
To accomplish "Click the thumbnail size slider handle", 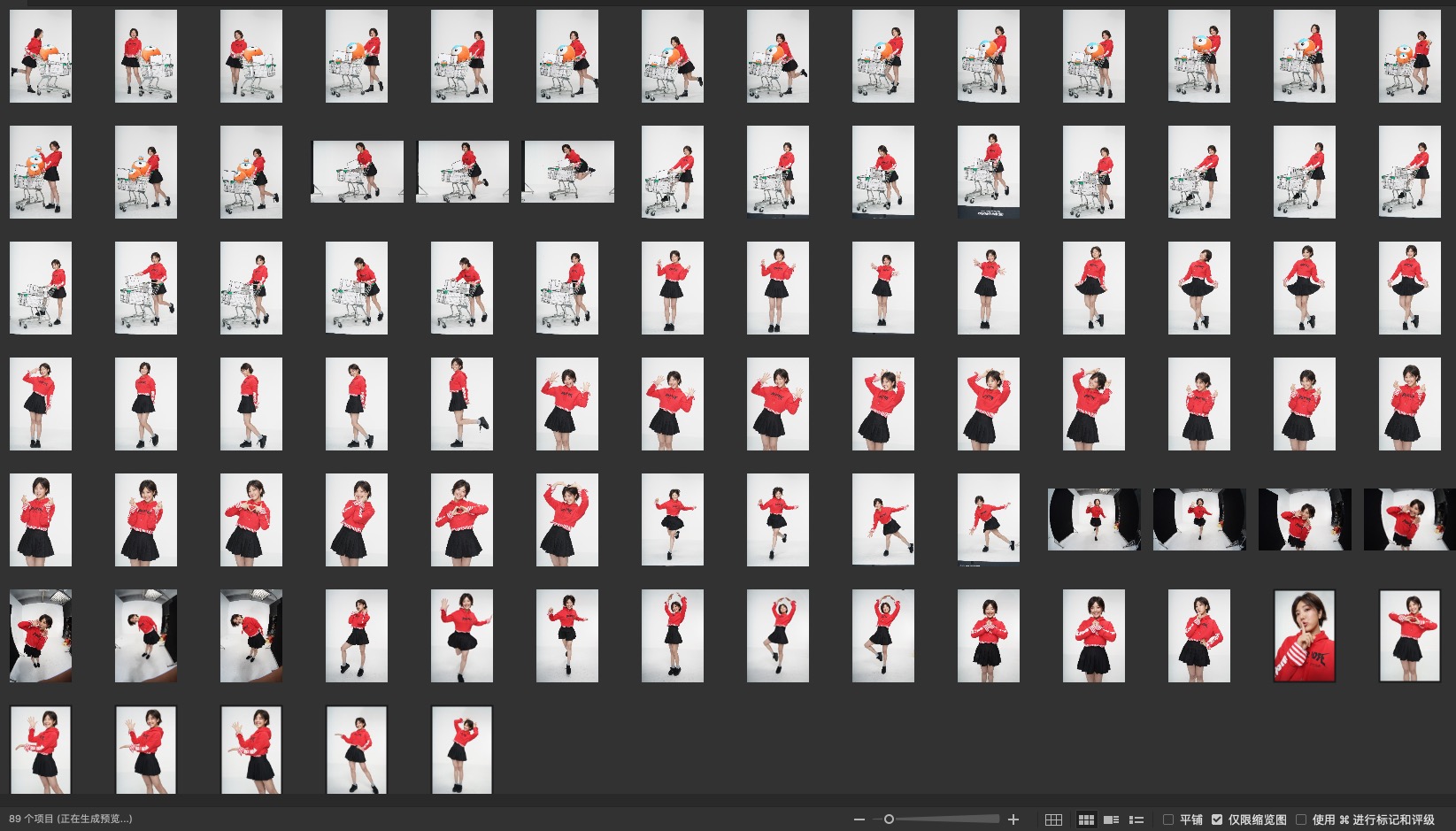I will pyautogui.click(x=889, y=819).
